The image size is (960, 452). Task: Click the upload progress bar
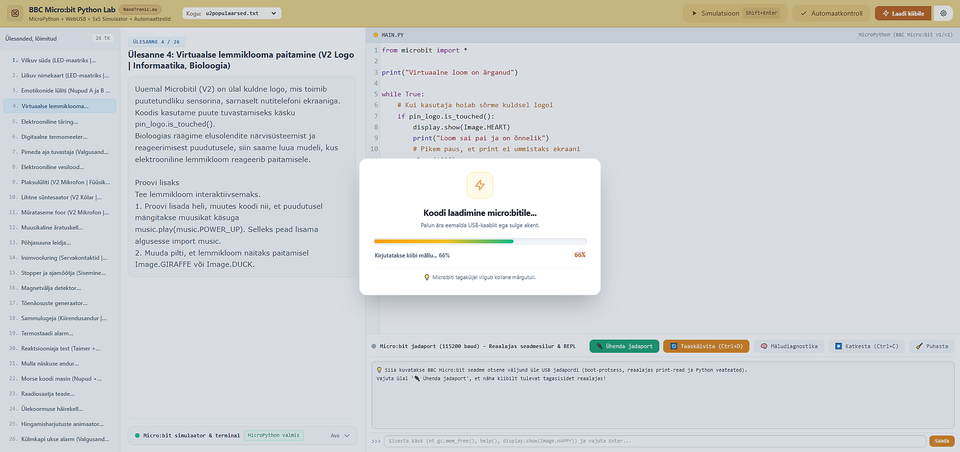click(480, 241)
